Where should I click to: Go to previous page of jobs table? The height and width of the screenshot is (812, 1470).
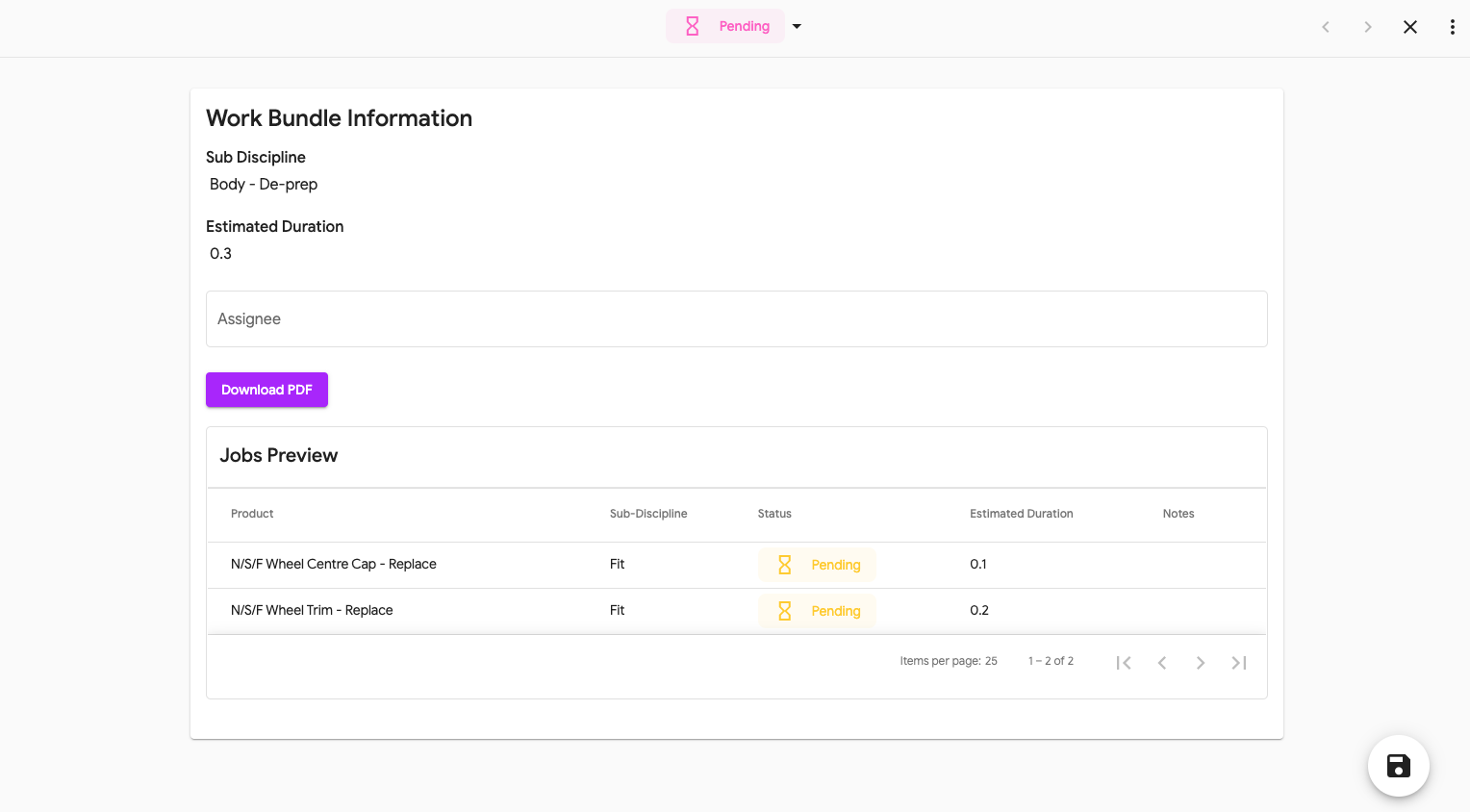pos(1162,662)
